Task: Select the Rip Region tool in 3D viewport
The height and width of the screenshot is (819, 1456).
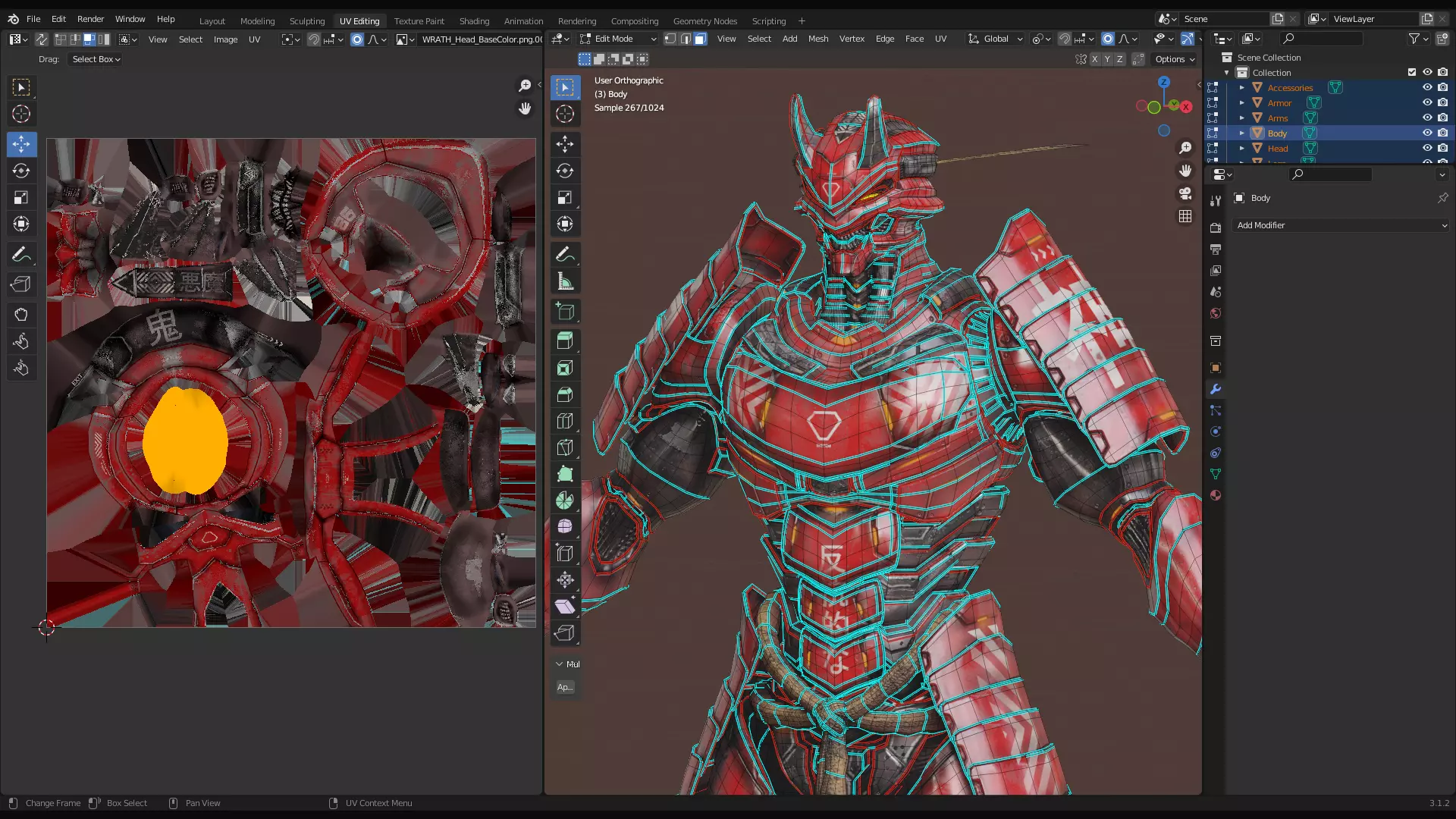Action: click(565, 632)
